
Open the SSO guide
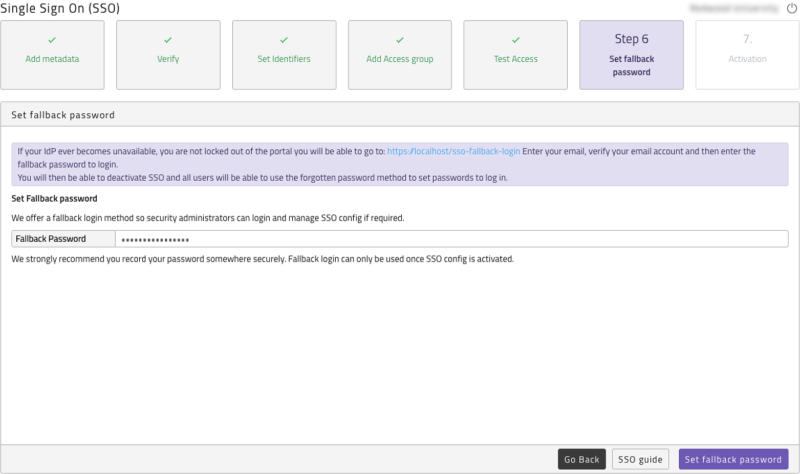pyautogui.click(x=640, y=459)
